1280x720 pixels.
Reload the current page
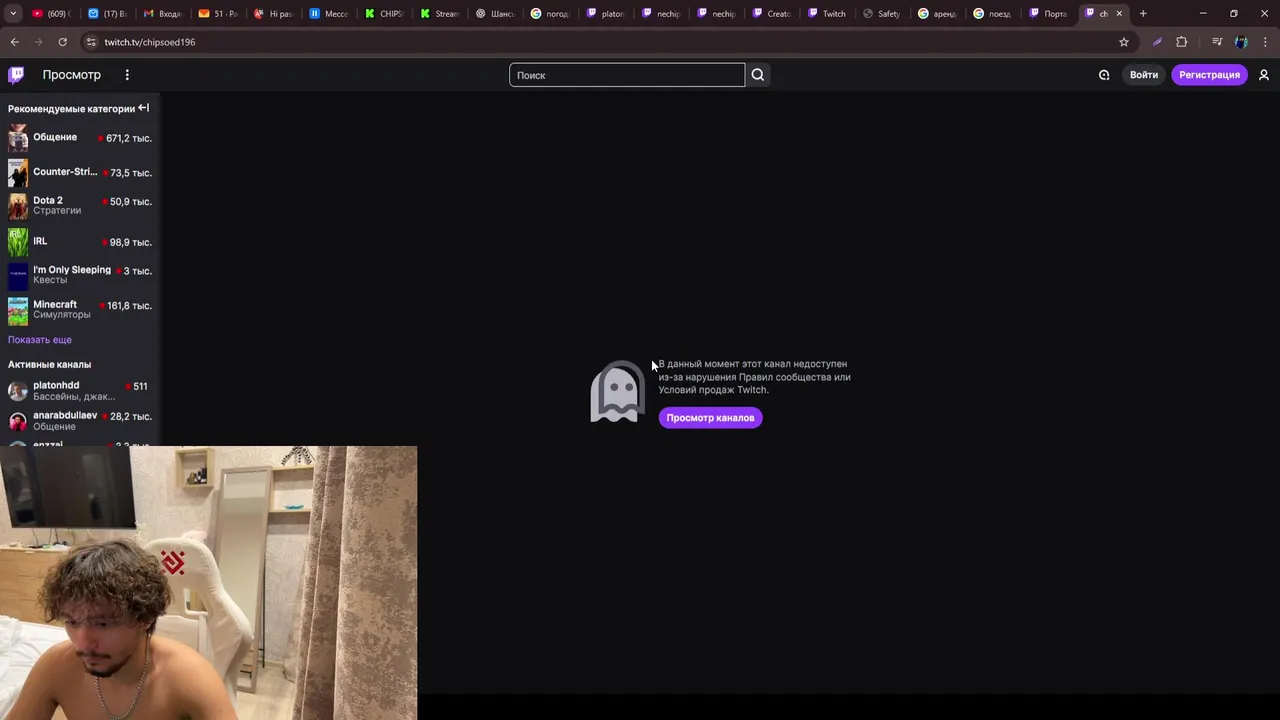(x=62, y=42)
